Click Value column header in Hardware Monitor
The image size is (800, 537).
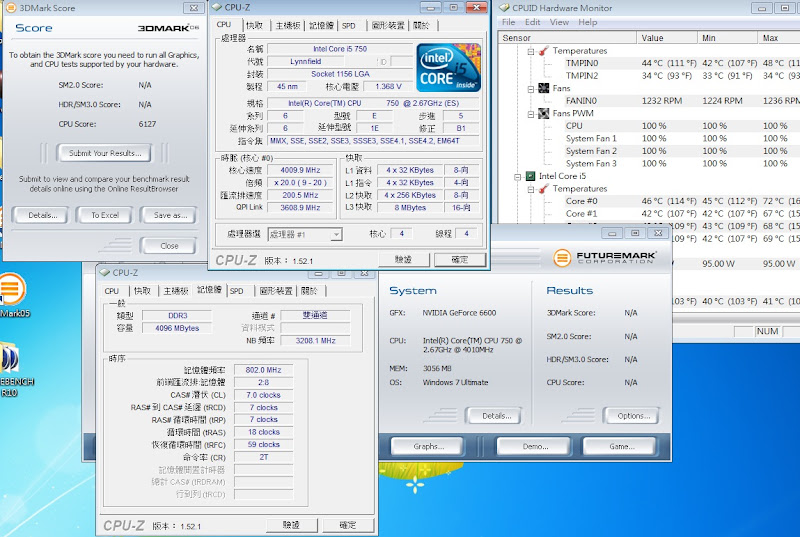tap(667, 38)
